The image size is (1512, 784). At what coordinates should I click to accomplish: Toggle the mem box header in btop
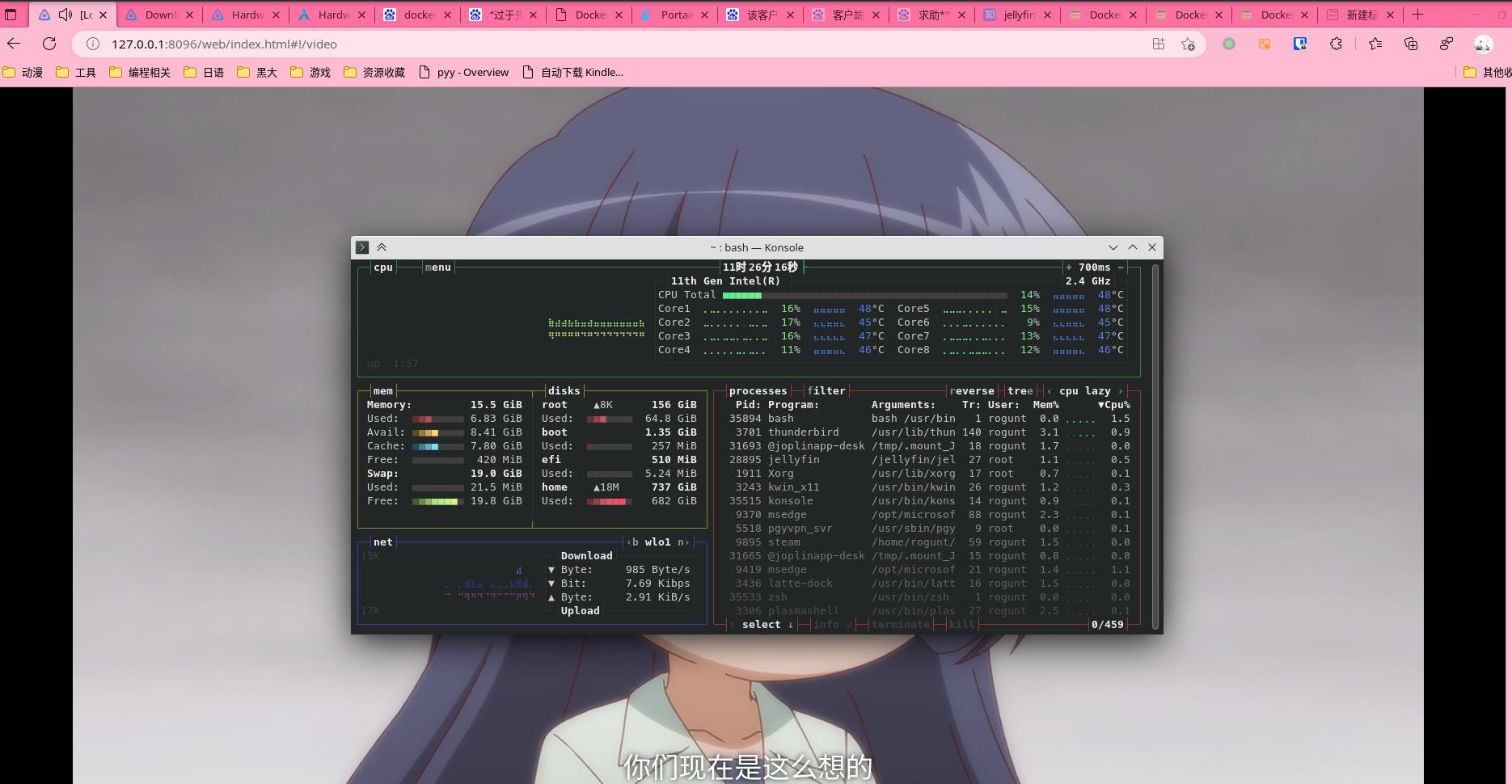click(x=383, y=391)
